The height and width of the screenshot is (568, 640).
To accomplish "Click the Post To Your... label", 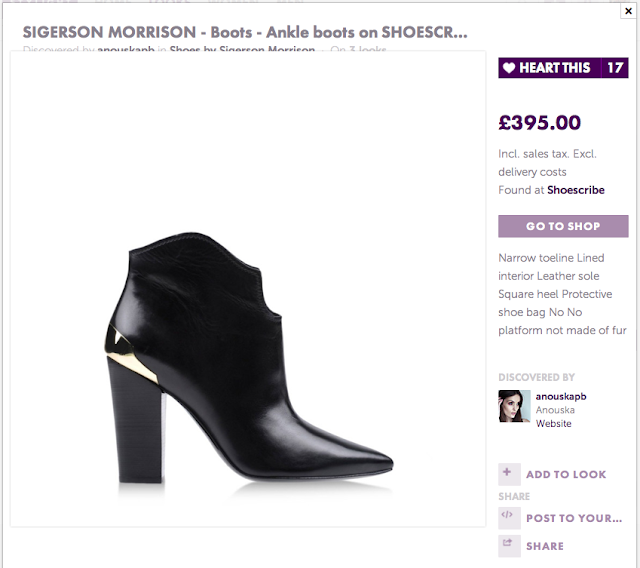I will tap(574, 518).
